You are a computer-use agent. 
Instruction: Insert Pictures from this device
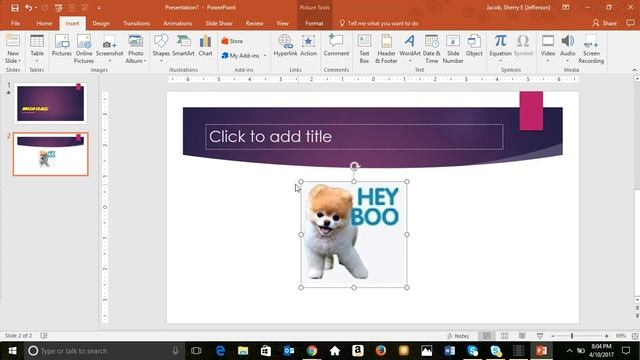click(62, 46)
